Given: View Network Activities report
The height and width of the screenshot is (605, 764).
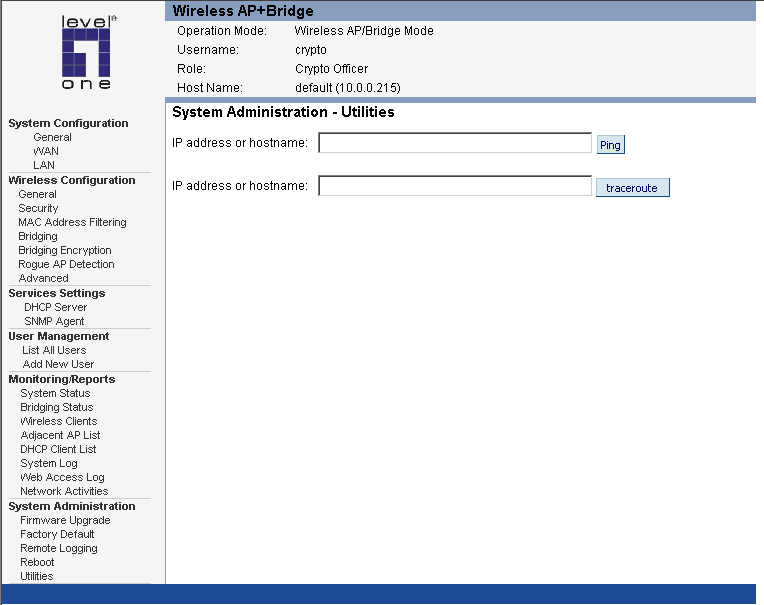Looking at the screenshot, I should click(64, 492).
